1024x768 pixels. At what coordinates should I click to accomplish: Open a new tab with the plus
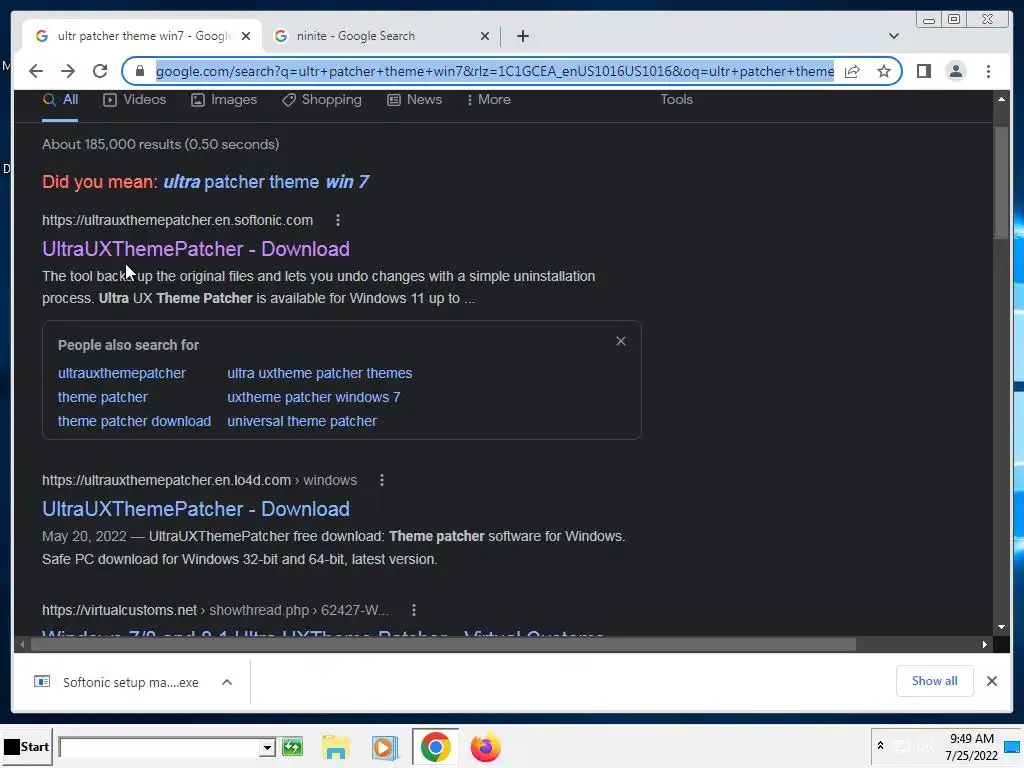click(523, 36)
